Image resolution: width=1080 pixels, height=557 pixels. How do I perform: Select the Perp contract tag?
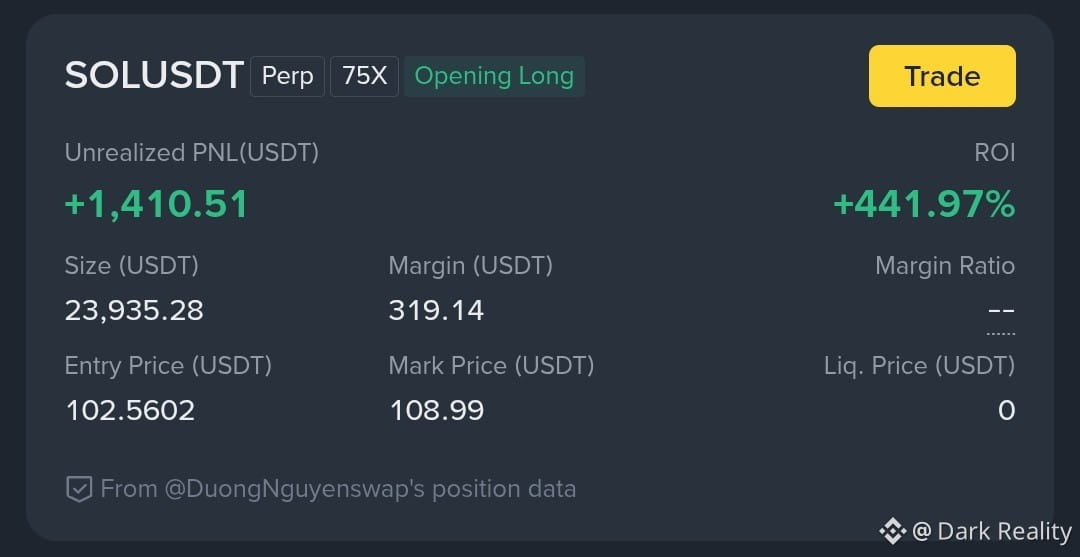[x=287, y=76]
